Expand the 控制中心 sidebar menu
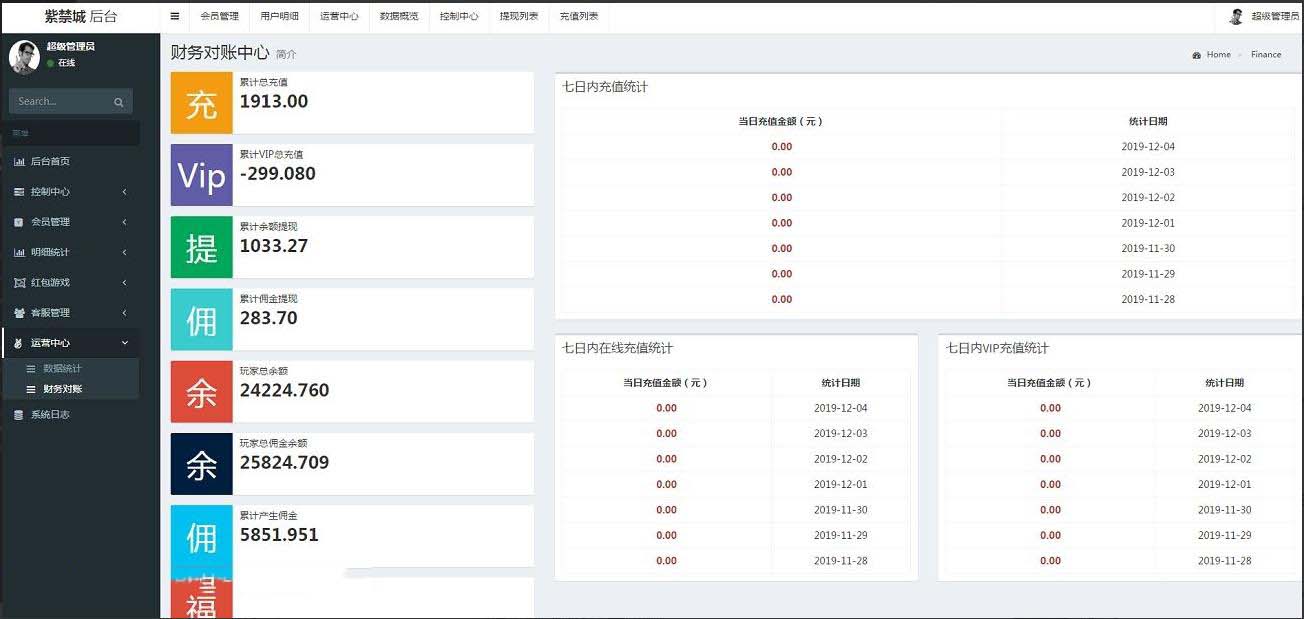 [70, 192]
